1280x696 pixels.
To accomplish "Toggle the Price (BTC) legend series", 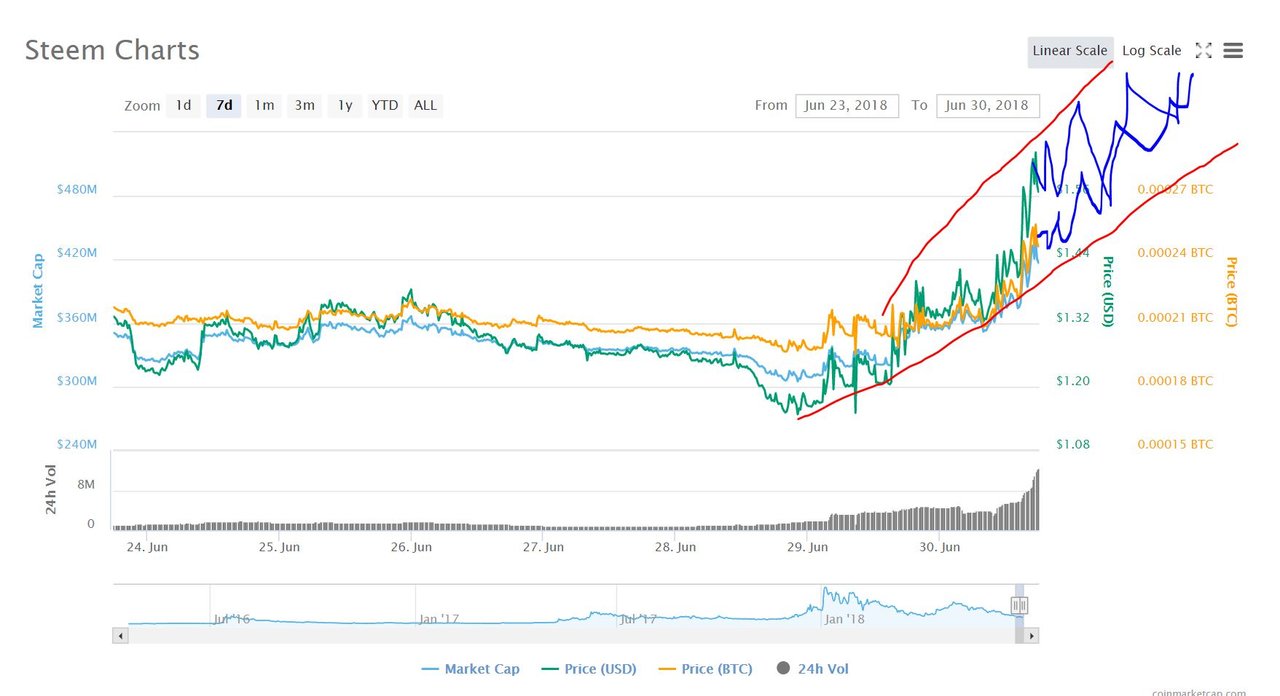I will pos(706,669).
